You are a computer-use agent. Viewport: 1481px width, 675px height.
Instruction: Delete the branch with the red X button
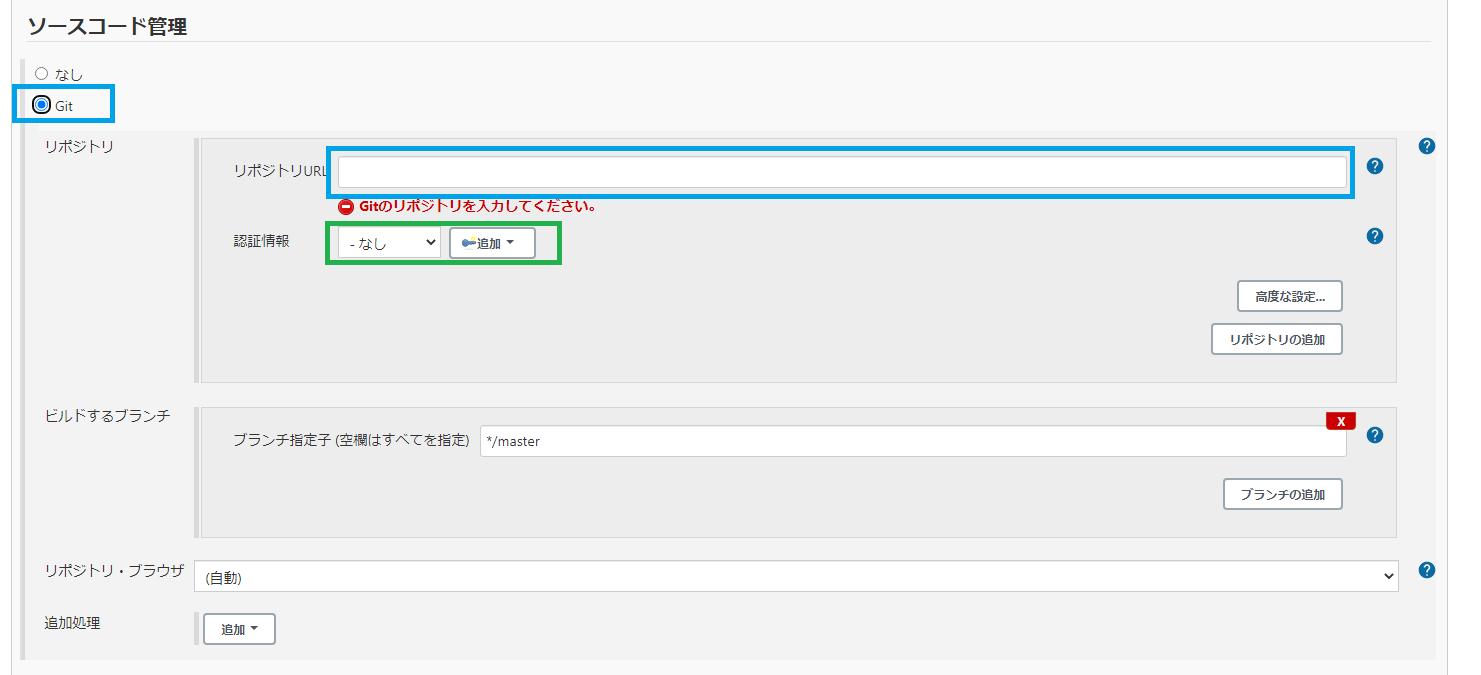[1341, 421]
